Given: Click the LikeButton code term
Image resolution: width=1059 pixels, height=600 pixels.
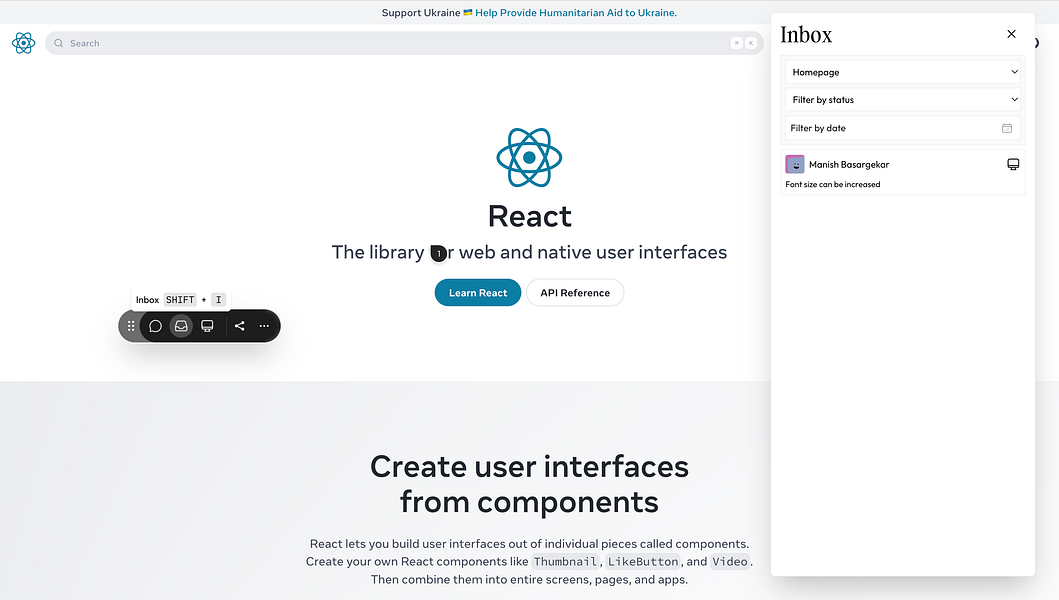Looking at the screenshot, I should point(643,561).
